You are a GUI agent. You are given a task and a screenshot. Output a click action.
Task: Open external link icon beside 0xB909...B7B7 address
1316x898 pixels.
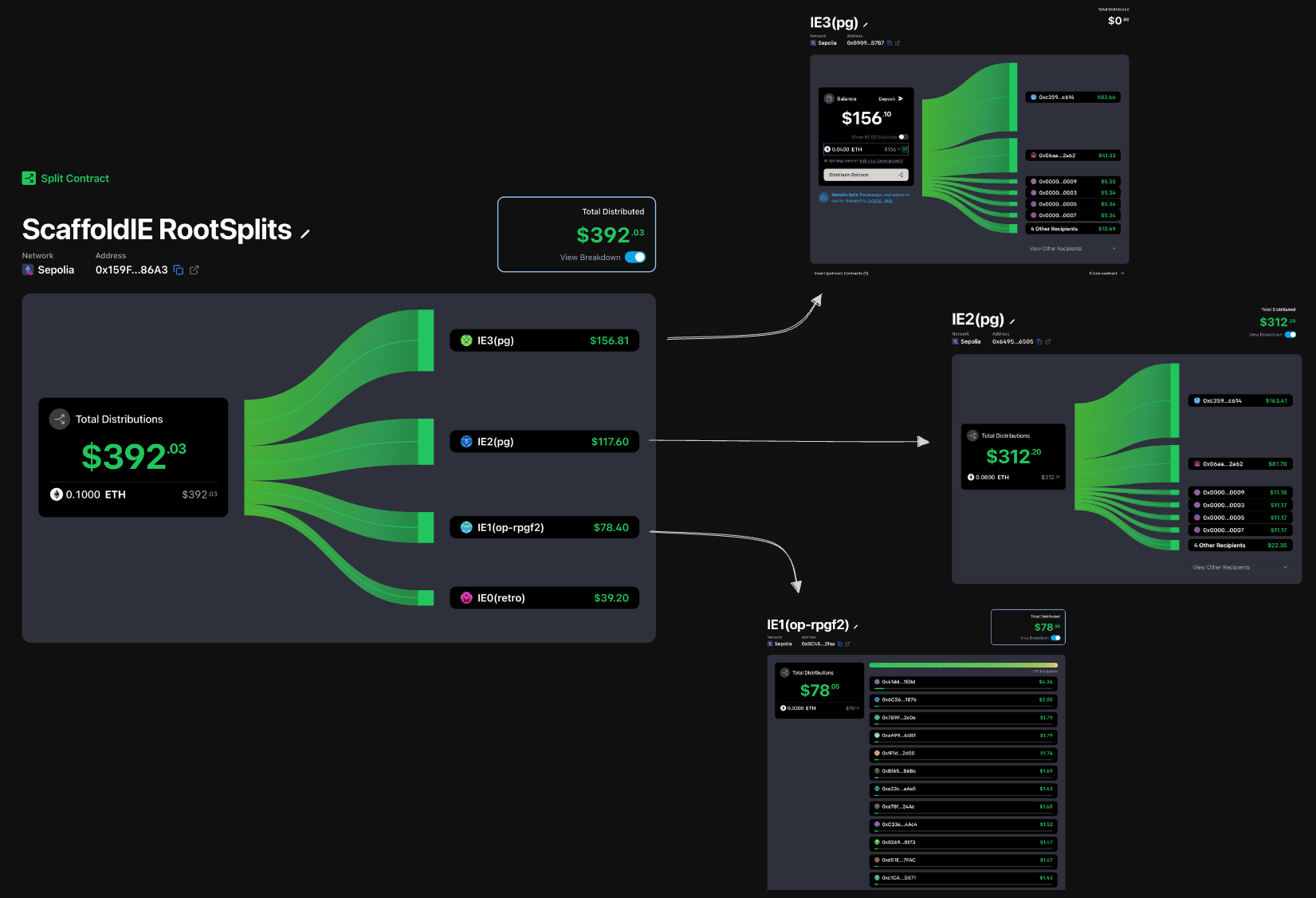[x=898, y=43]
